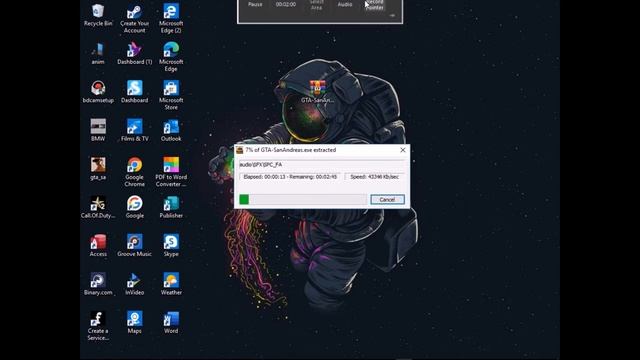Pause the screen recording

[x=255, y=4]
